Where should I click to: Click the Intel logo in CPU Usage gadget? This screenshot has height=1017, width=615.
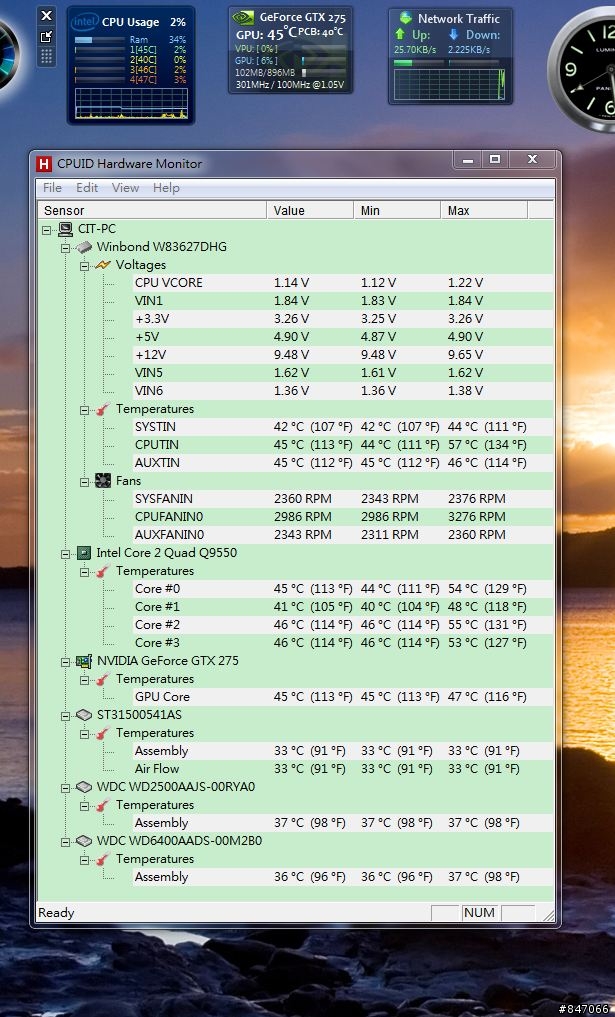pos(85,22)
